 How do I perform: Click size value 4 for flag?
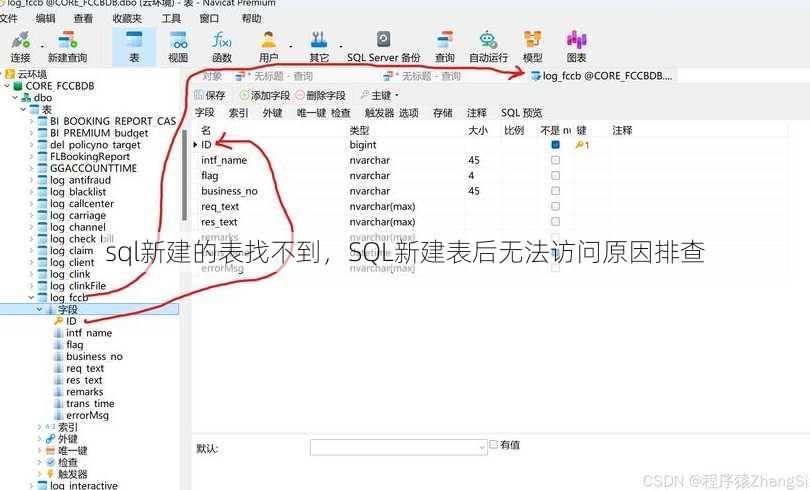click(471, 176)
